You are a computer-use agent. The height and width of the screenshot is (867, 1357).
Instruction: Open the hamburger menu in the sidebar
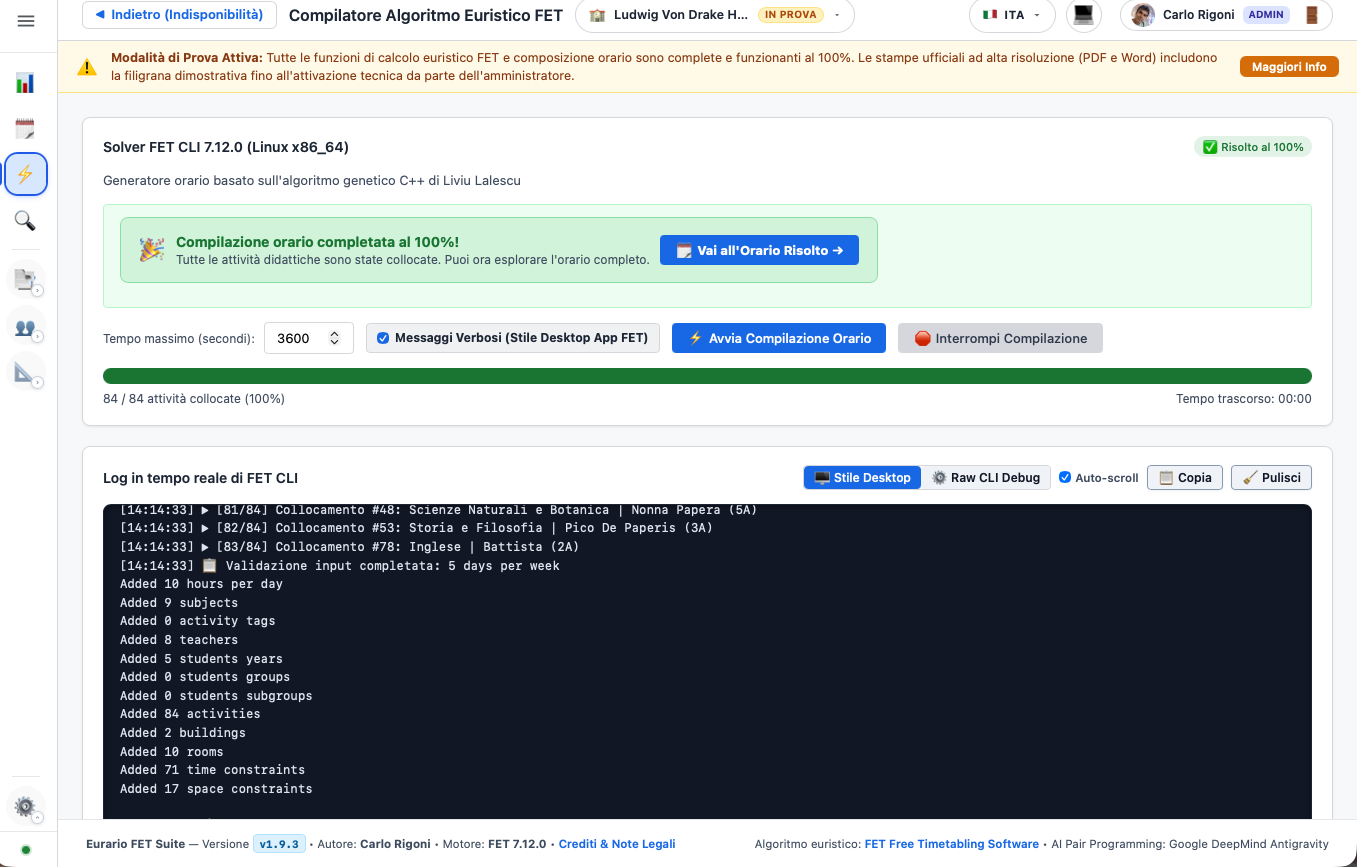[x=25, y=21]
